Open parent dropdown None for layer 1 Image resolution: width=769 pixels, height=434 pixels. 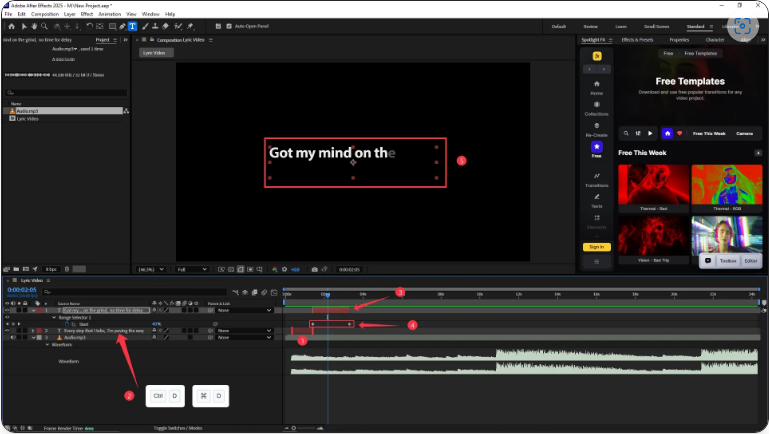coord(244,310)
